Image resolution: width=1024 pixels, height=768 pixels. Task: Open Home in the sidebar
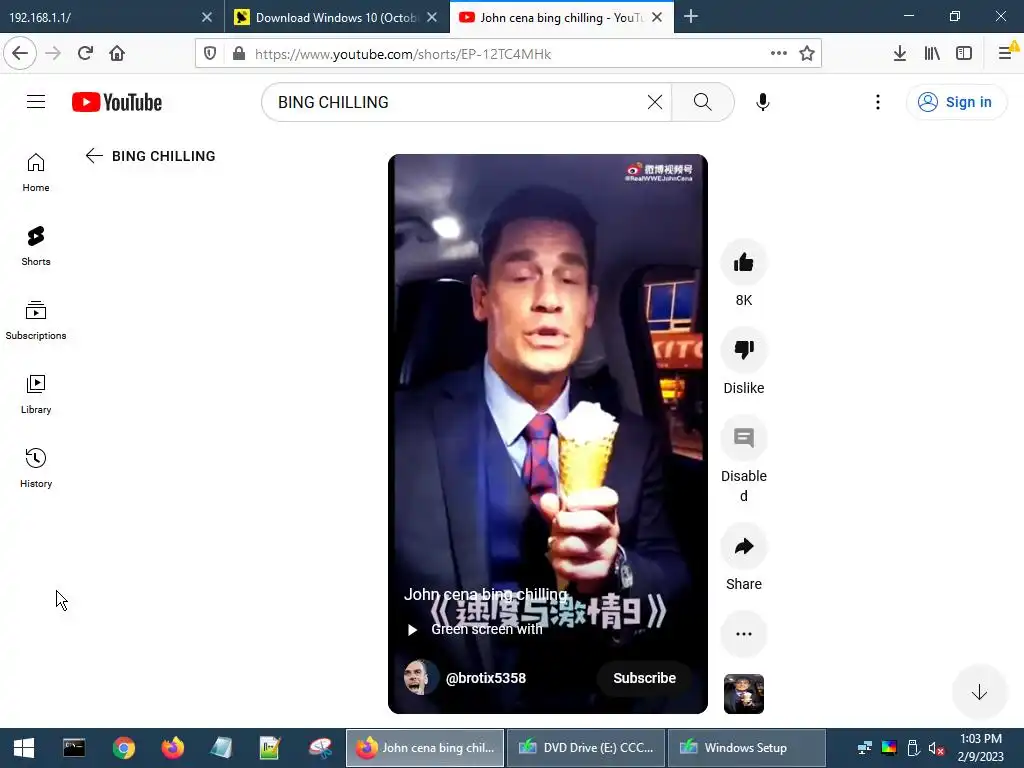[36, 172]
